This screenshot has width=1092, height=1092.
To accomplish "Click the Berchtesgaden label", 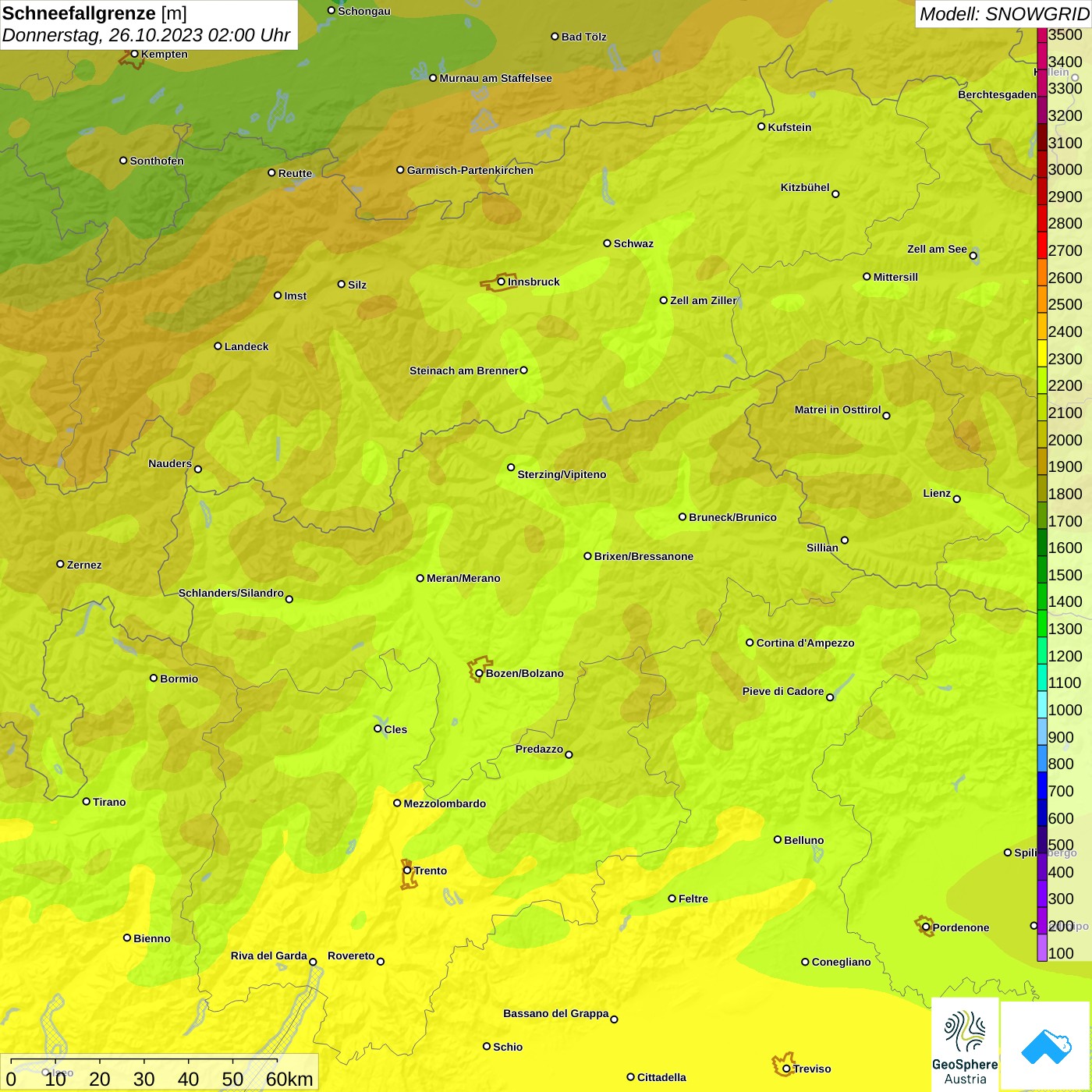I will pyautogui.click(x=997, y=94).
